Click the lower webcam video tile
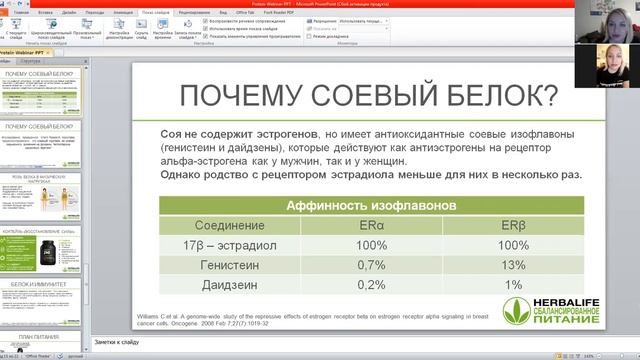 (607, 66)
